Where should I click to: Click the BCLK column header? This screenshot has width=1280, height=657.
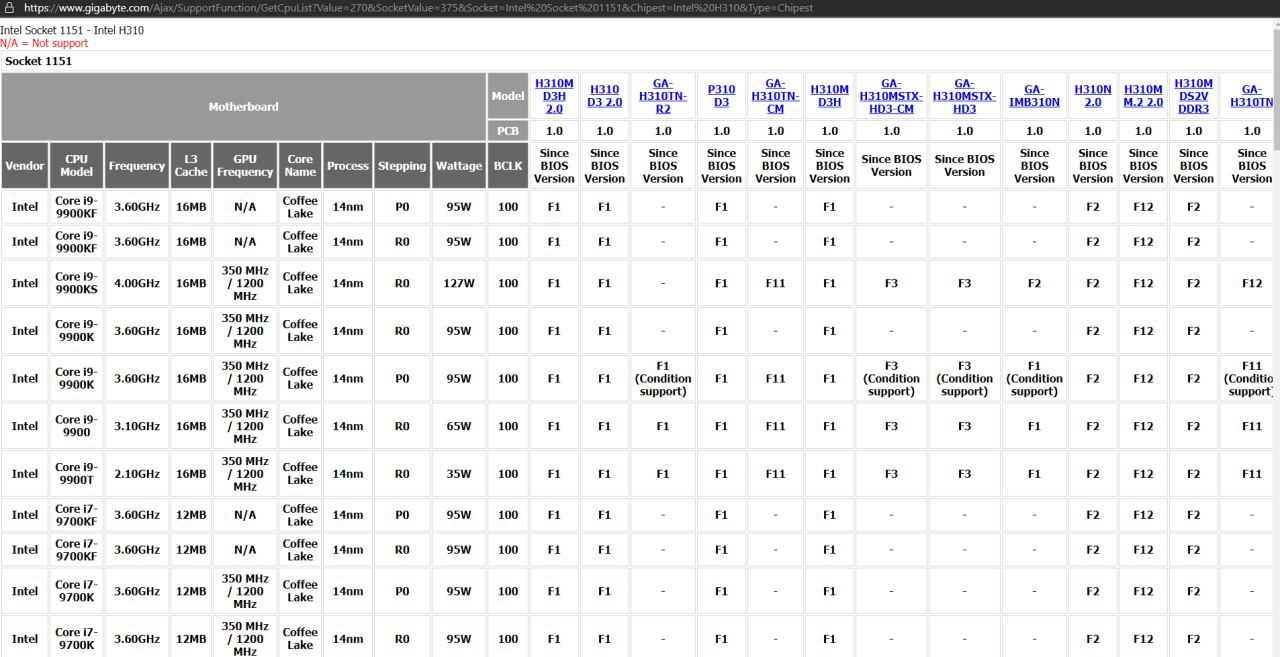pos(508,166)
